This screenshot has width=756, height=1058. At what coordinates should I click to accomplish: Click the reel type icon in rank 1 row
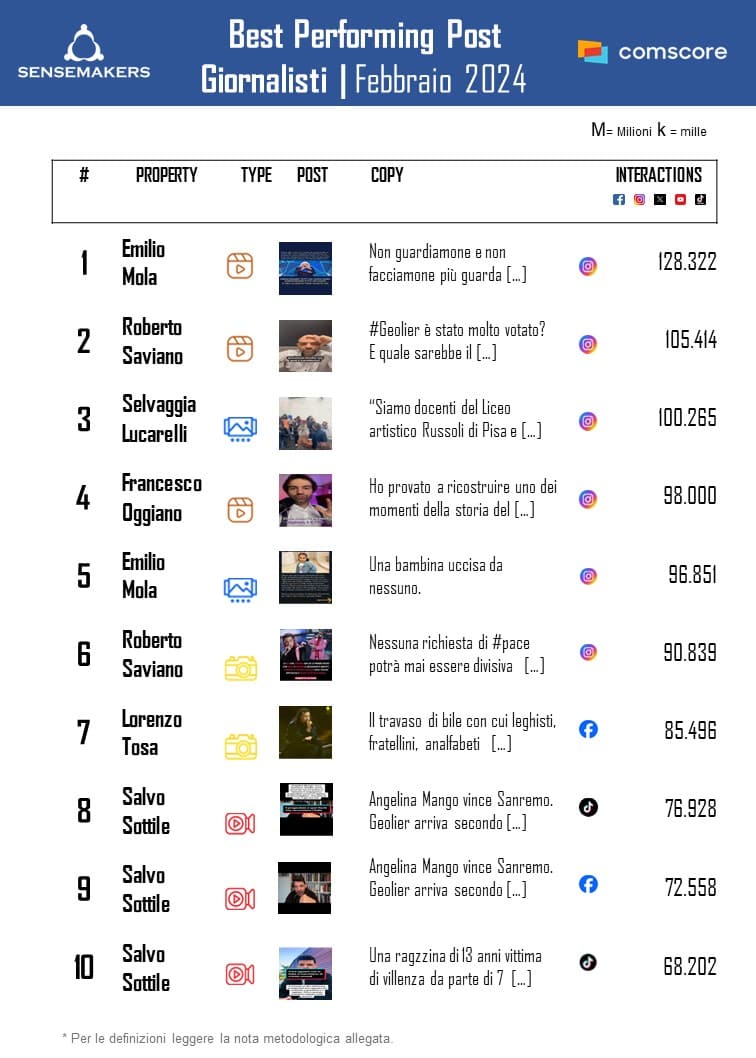240,266
